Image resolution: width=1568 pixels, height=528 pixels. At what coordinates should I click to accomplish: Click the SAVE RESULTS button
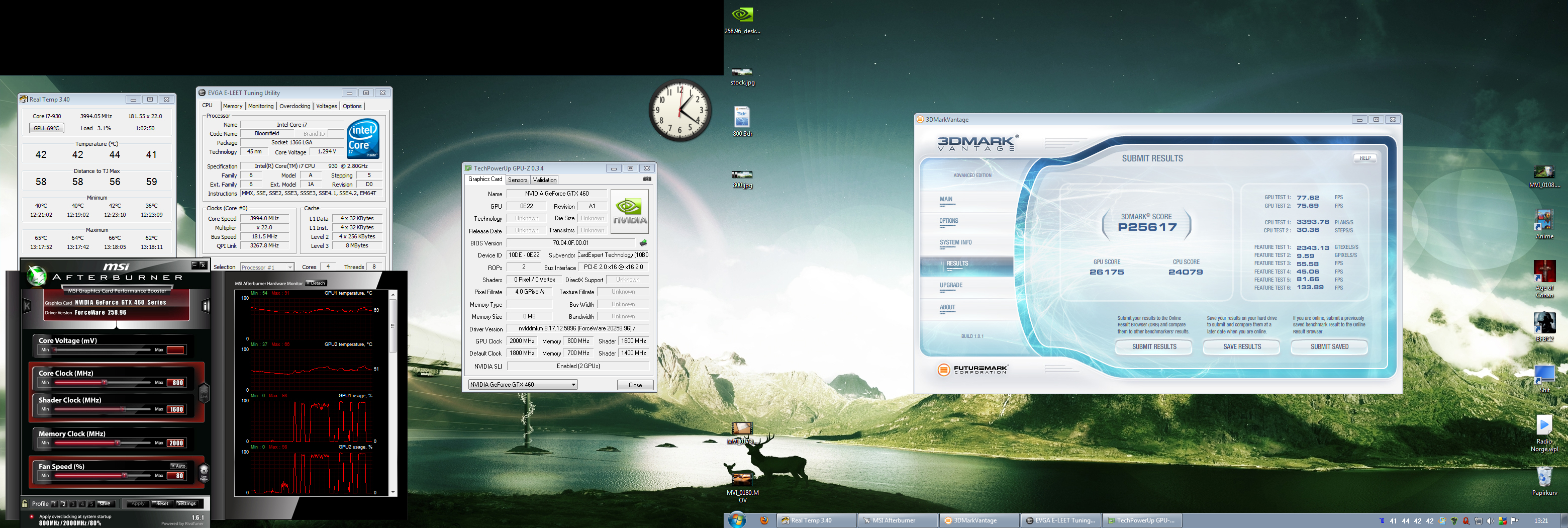[1242, 346]
